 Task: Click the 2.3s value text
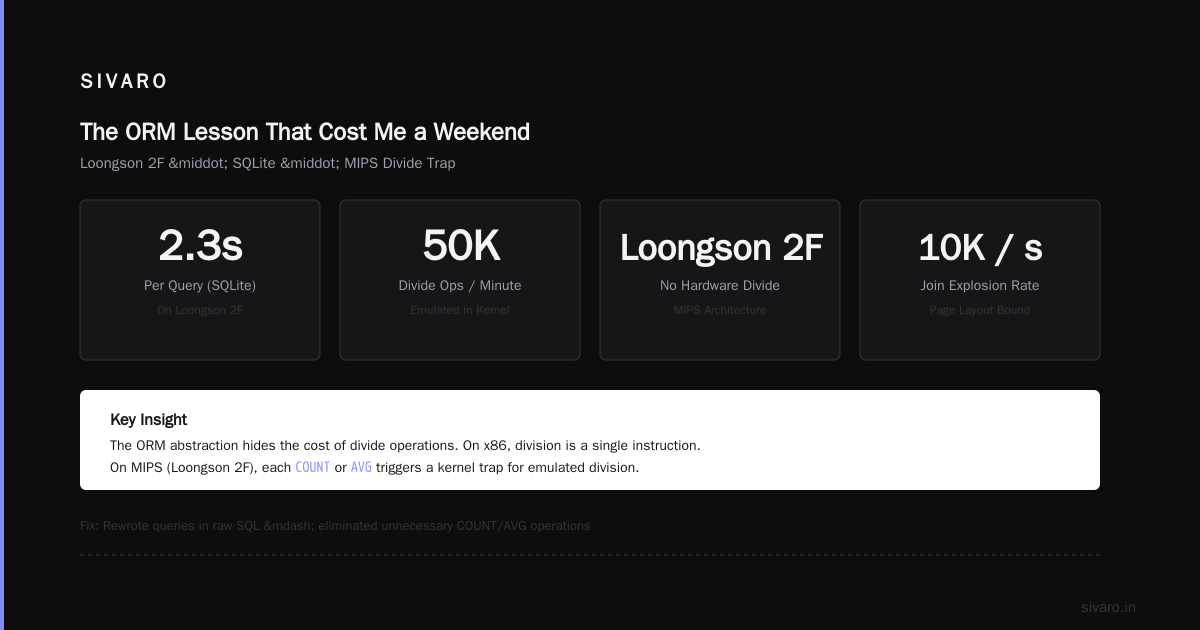pos(200,246)
